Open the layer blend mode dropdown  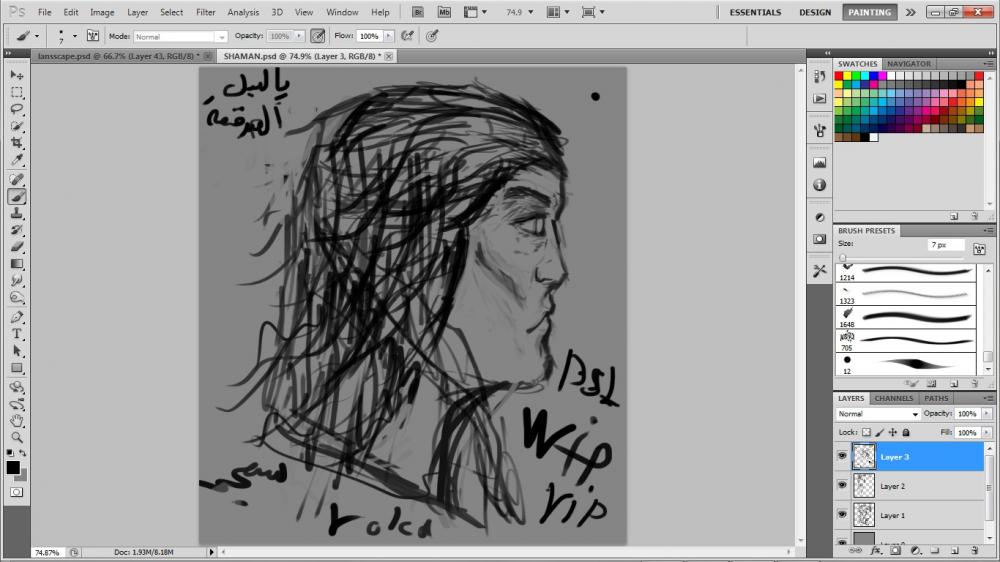[x=879, y=414]
